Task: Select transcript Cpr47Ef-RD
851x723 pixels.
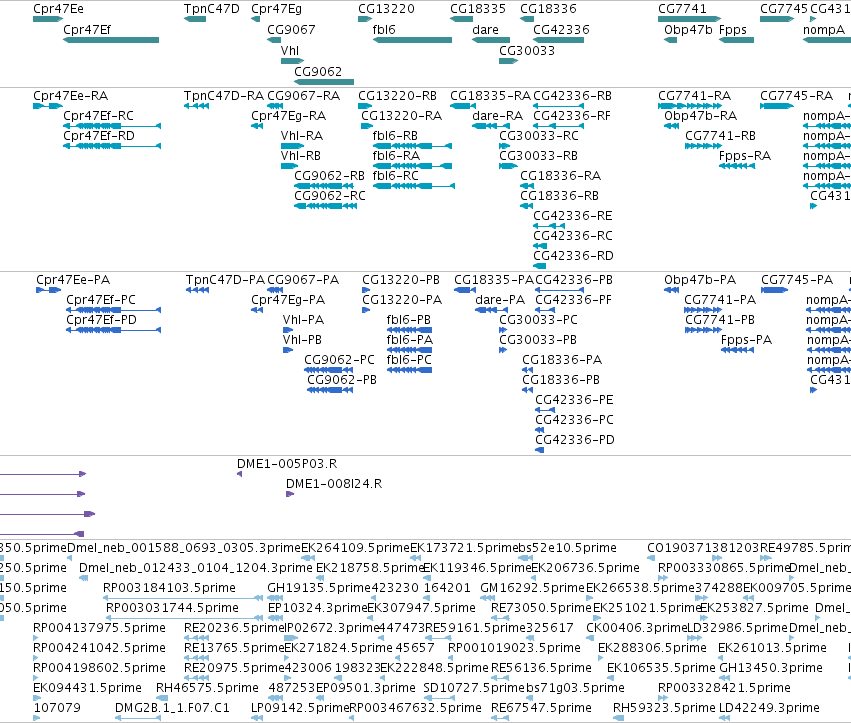Action: pos(99,136)
